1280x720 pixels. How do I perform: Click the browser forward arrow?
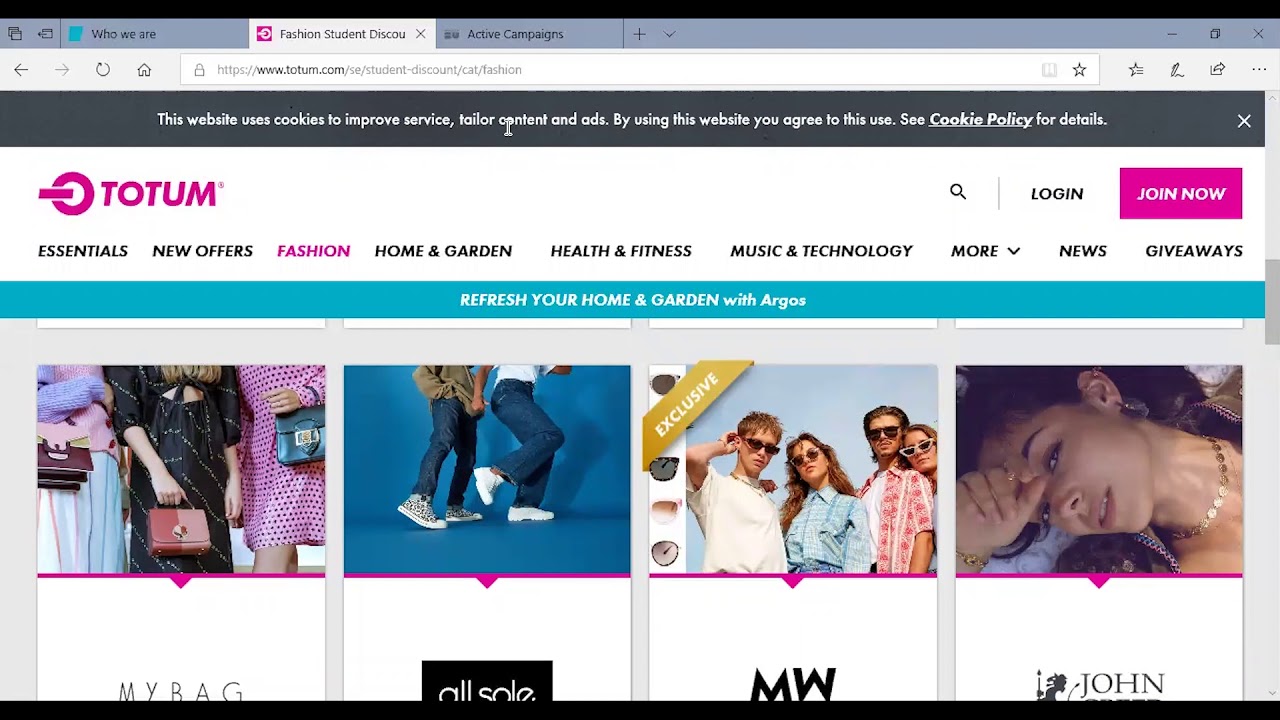coord(62,70)
